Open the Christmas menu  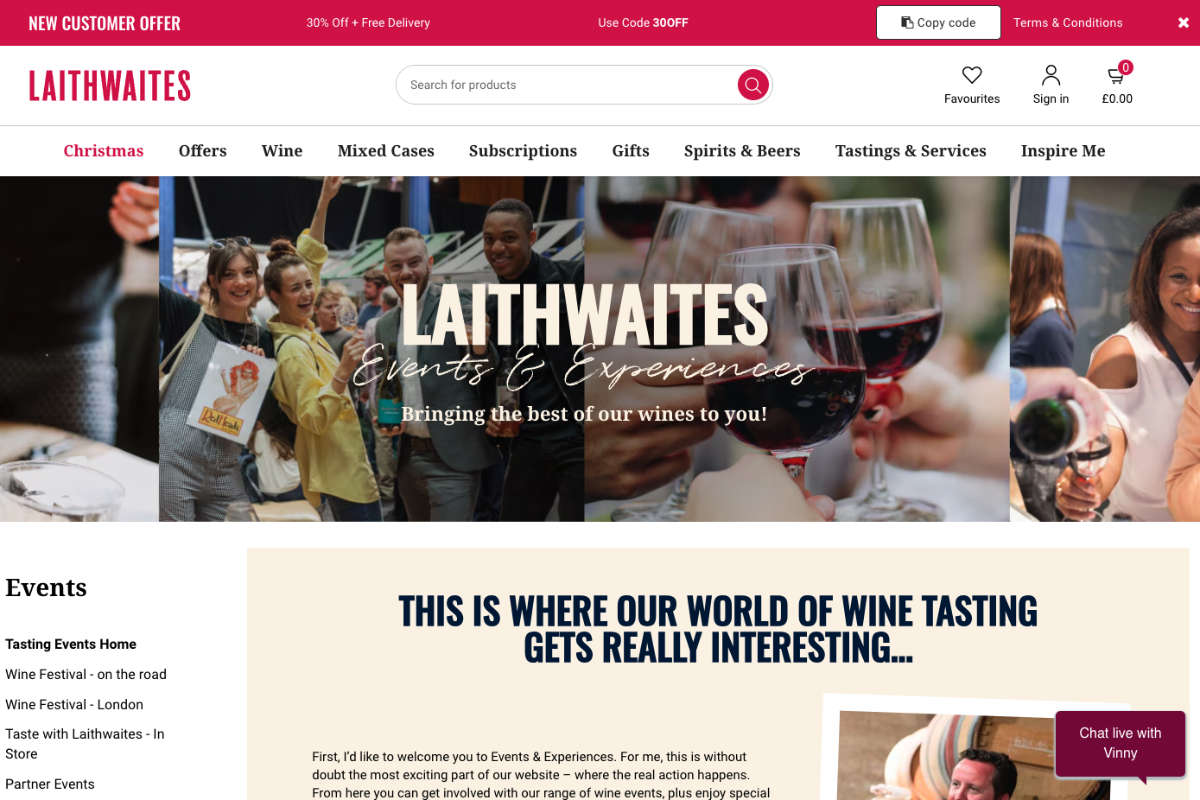click(104, 151)
